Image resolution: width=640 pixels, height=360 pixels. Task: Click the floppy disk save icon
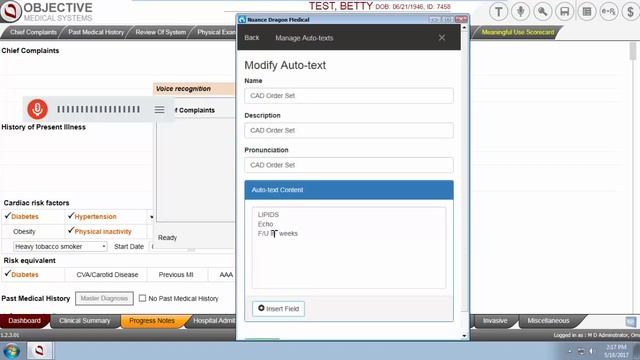(564, 12)
